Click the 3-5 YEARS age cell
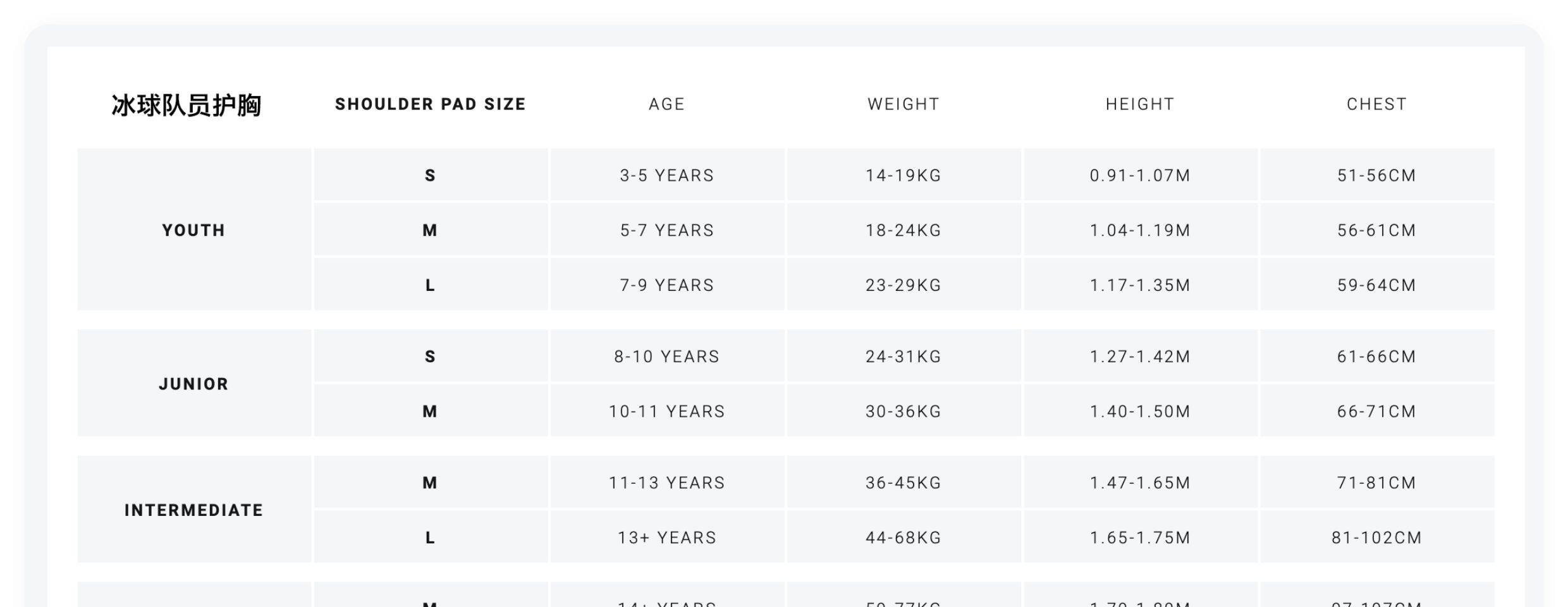Screen dimensions: 1568x607 tap(666, 175)
